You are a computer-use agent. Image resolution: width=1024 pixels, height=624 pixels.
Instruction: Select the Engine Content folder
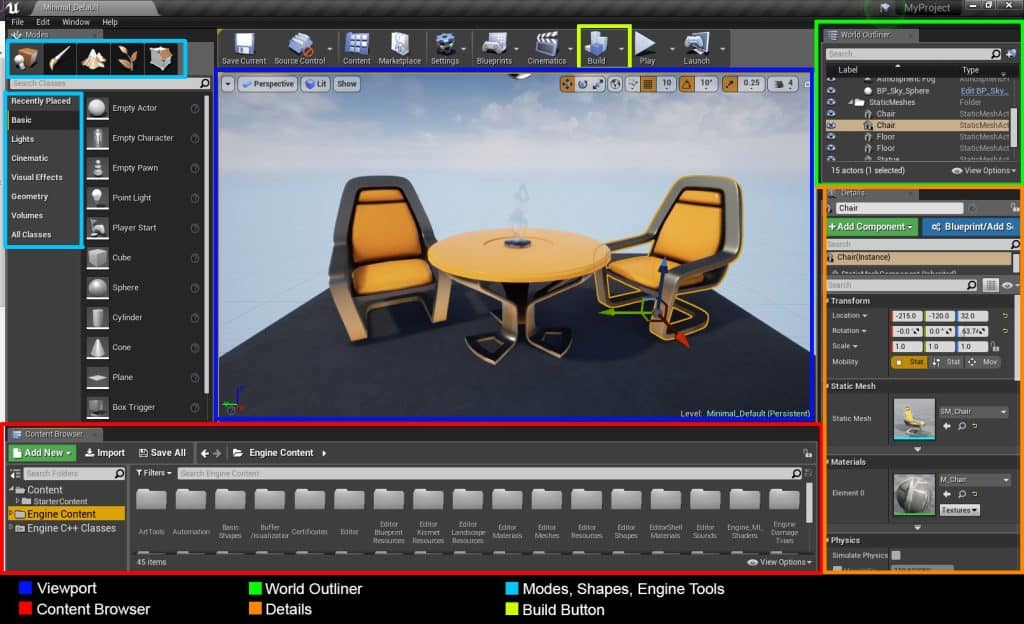(x=66, y=514)
